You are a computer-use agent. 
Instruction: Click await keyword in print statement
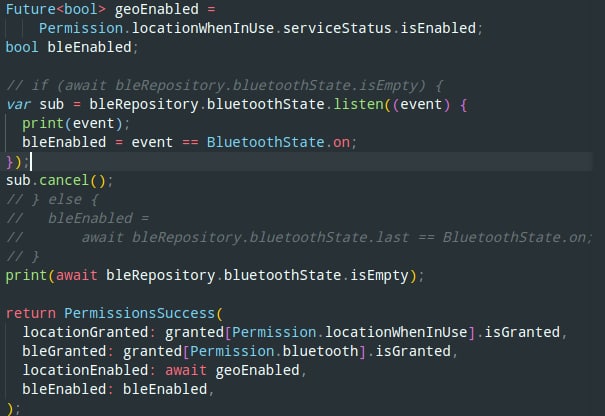[x=76, y=275]
